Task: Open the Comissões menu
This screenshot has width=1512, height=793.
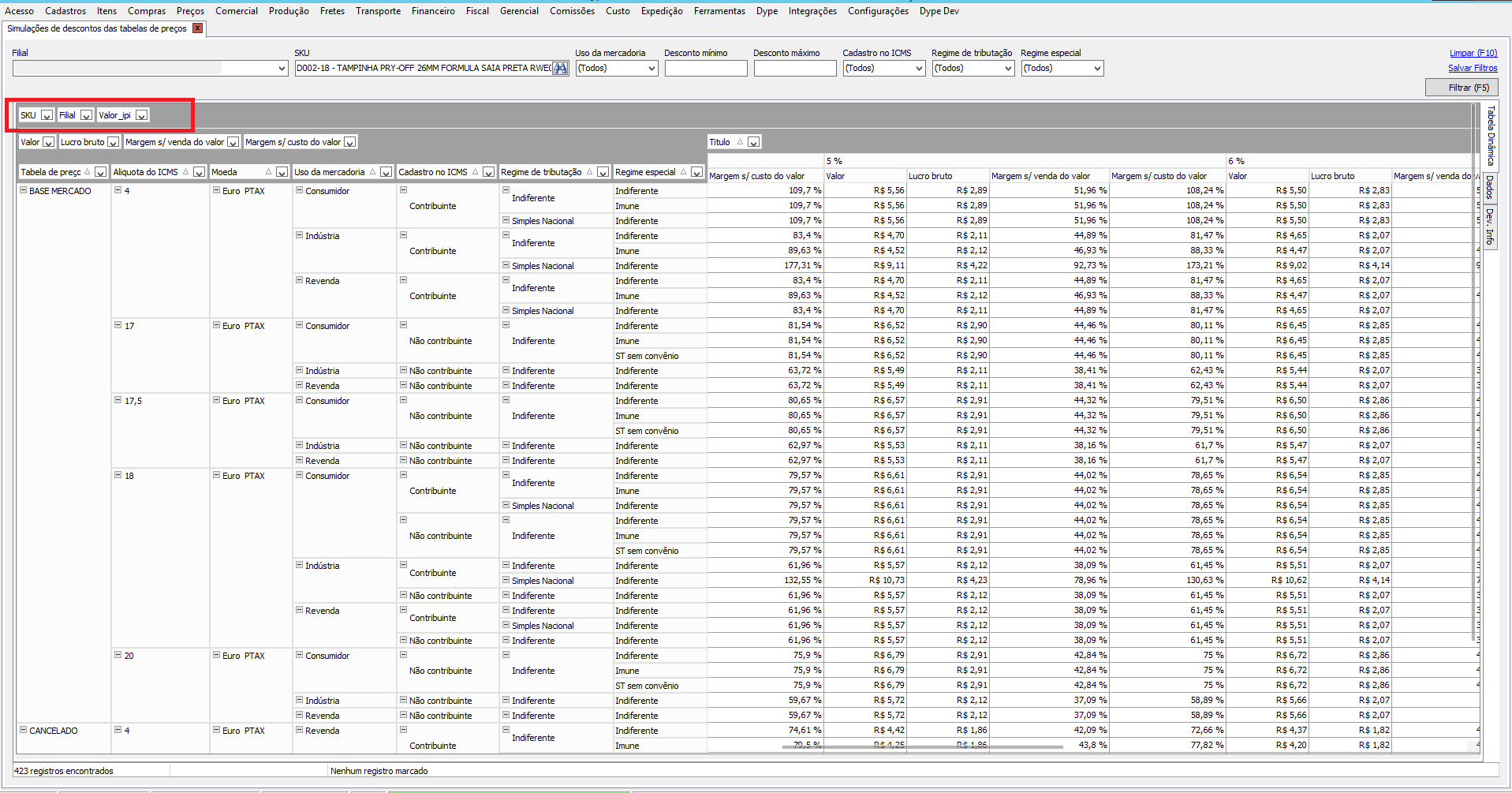Action: (572, 11)
